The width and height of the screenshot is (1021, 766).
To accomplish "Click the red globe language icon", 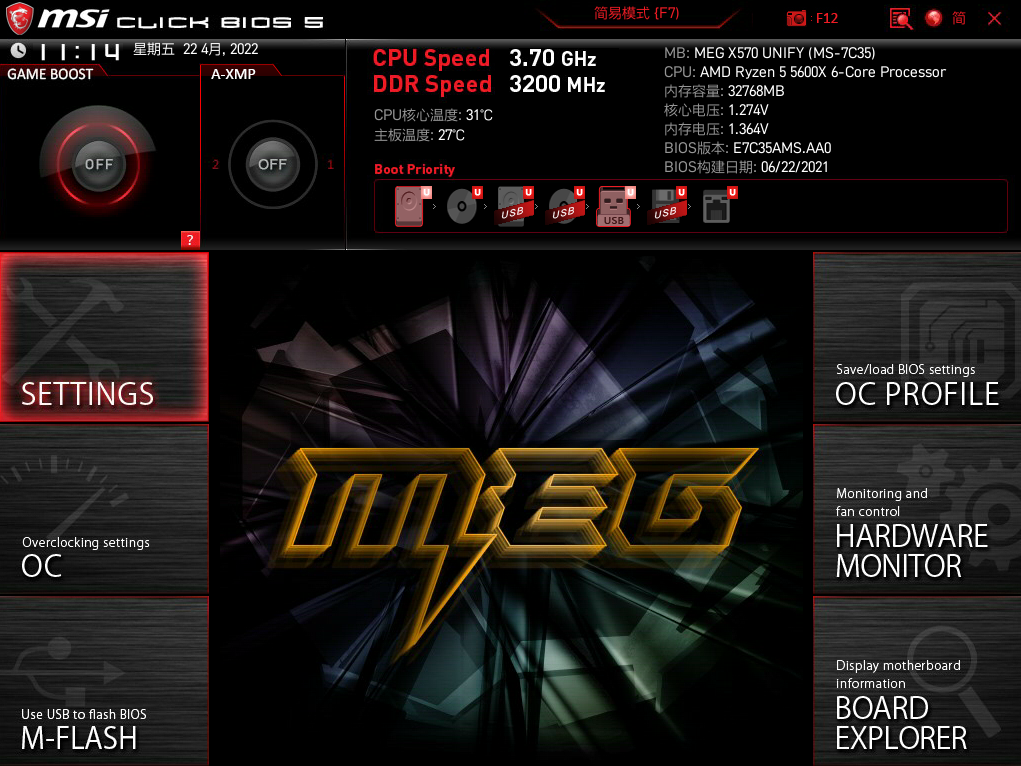I will click(x=934, y=18).
